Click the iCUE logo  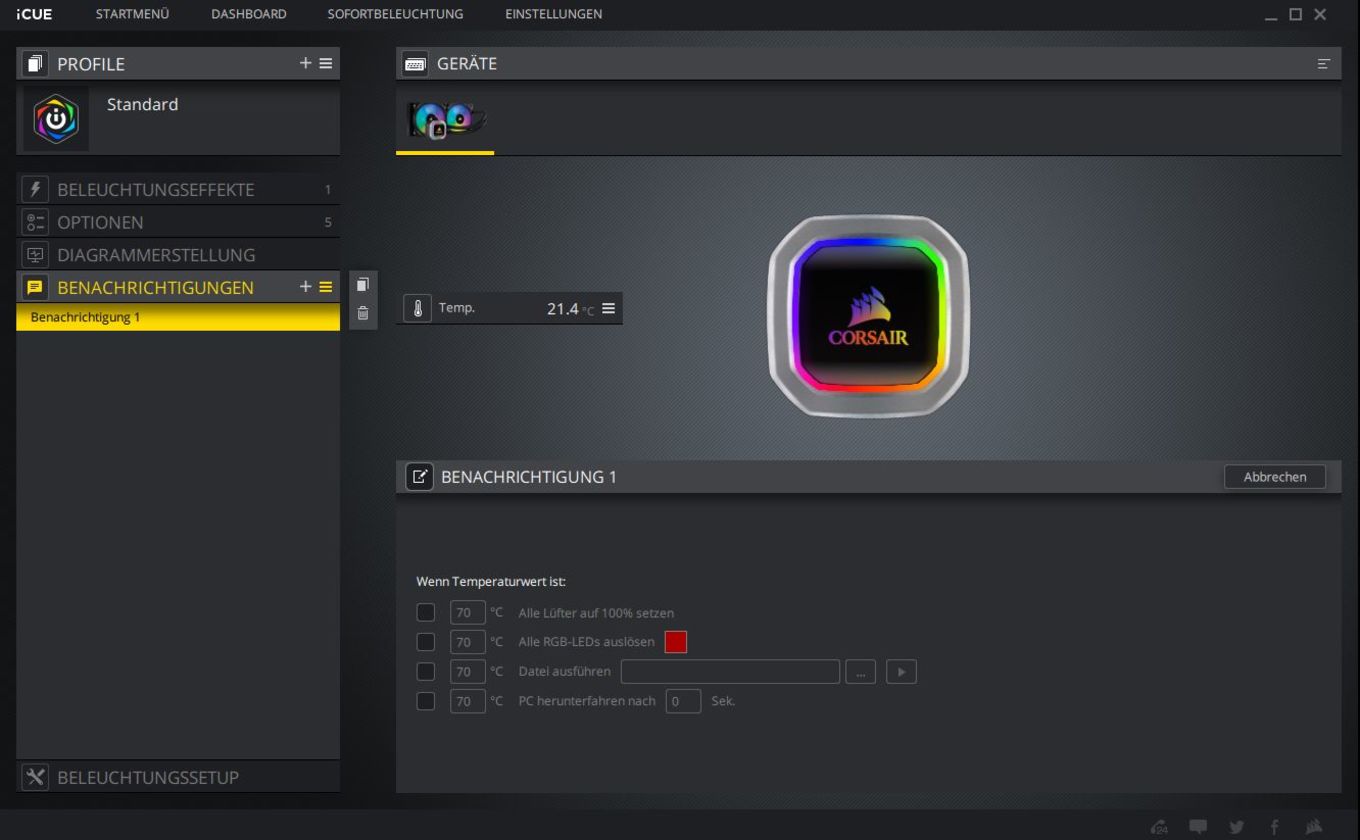(x=34, y=14)
